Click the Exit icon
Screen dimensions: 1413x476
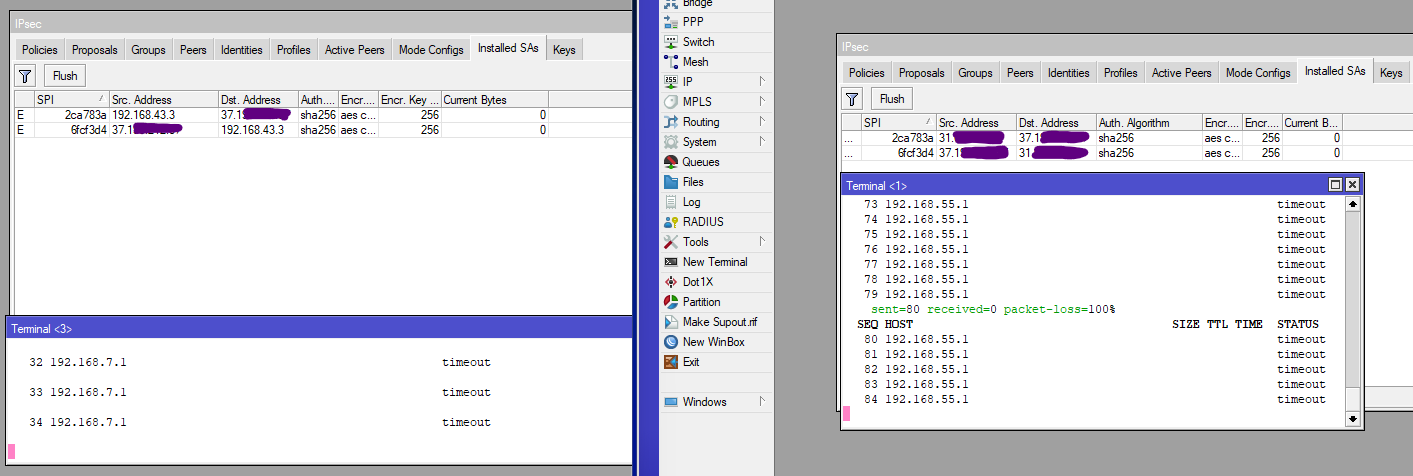coord(671,362)
